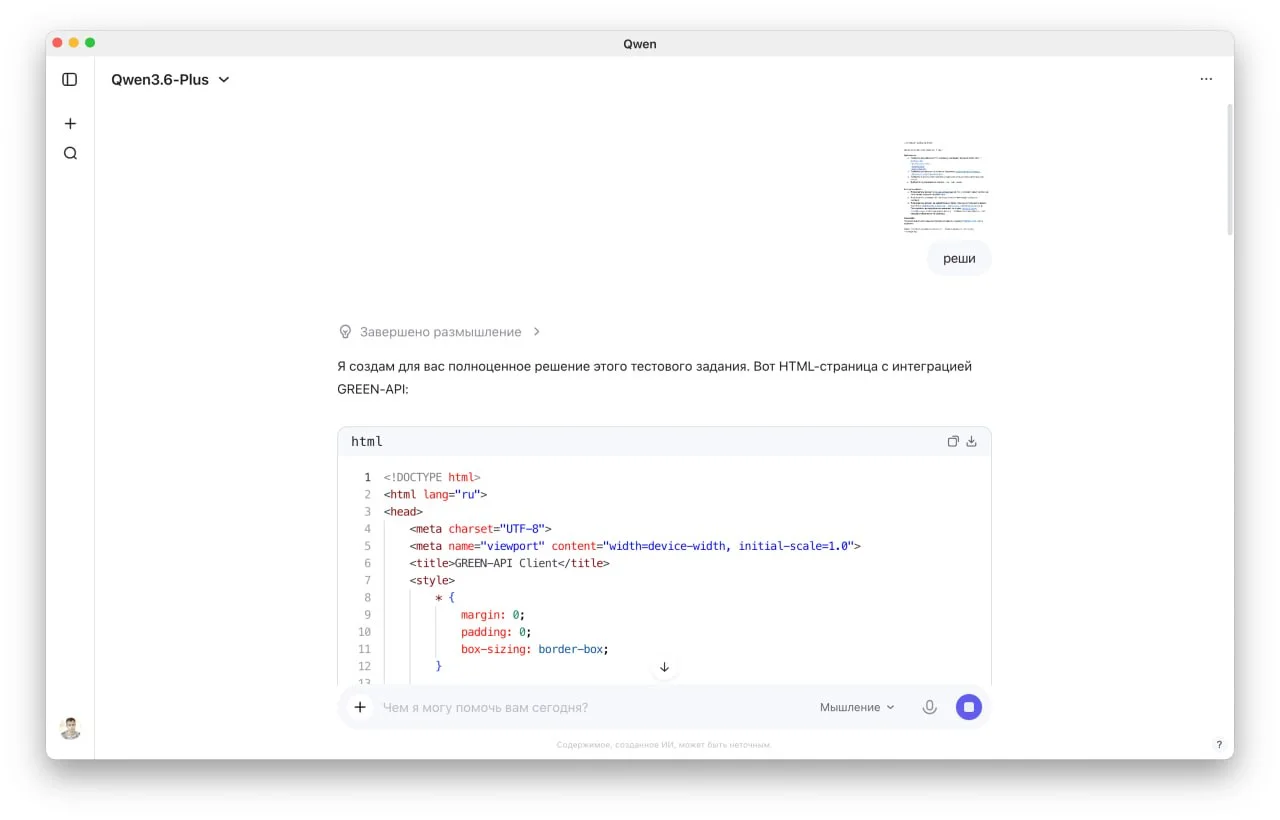
Task: Stop response generation button
Action: point(968,707)
